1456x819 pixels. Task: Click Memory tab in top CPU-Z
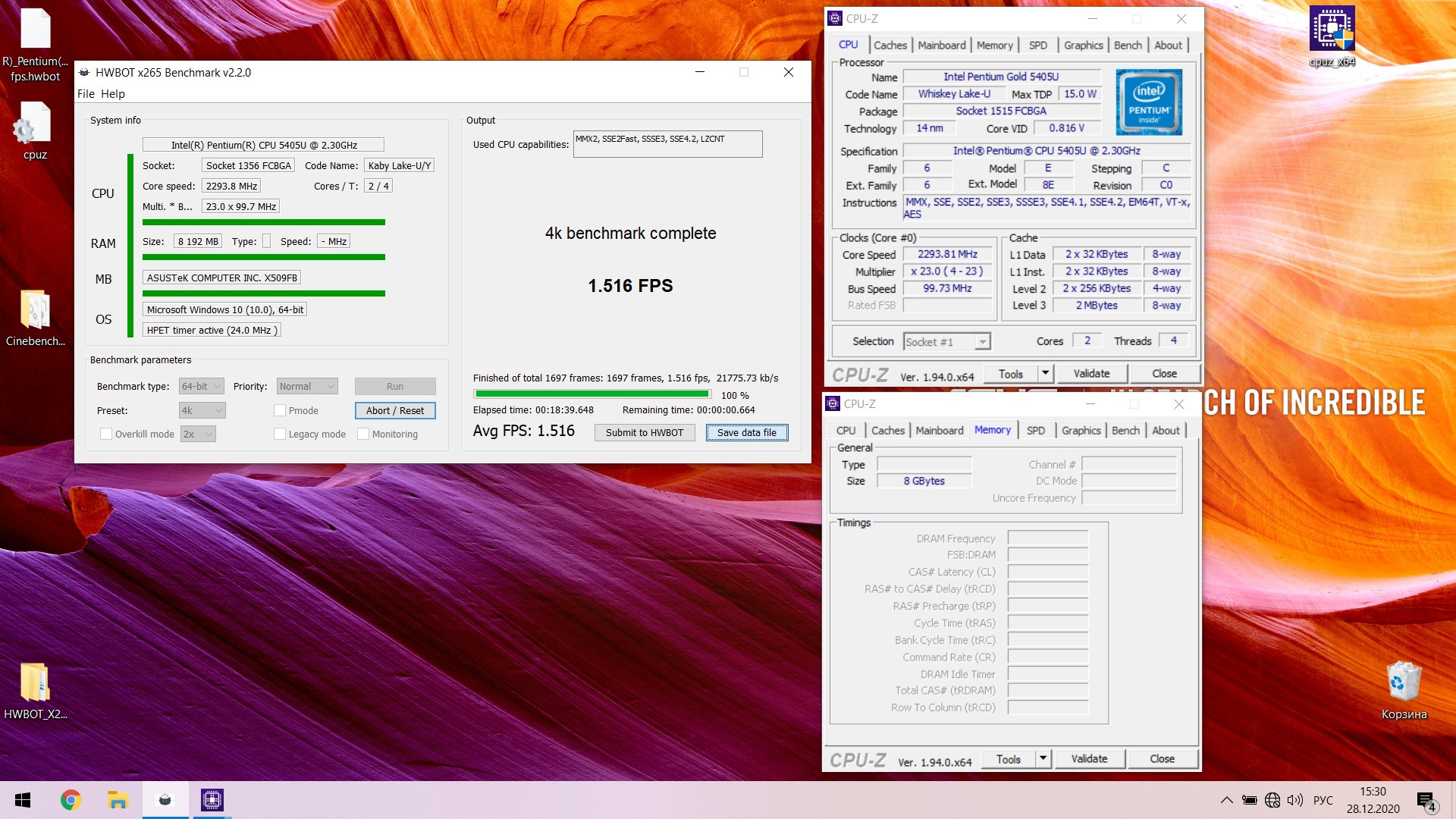pyautogui.click(x=994, y=45)
